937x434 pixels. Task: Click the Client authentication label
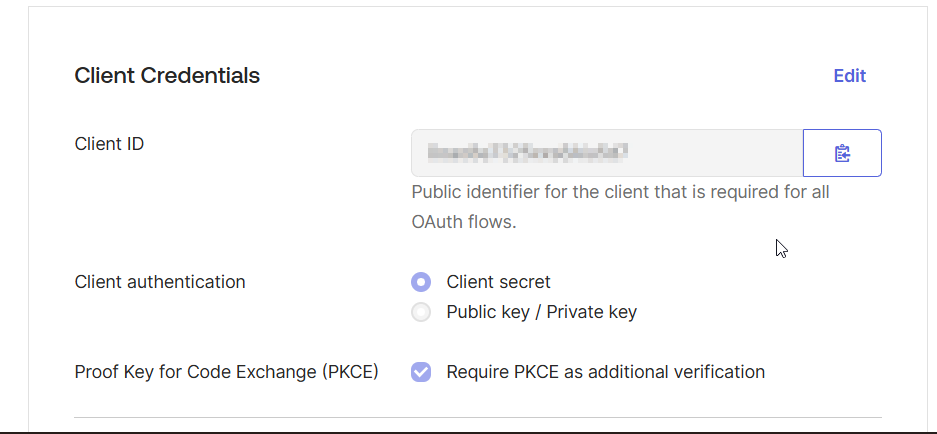[x=160, y=282]
